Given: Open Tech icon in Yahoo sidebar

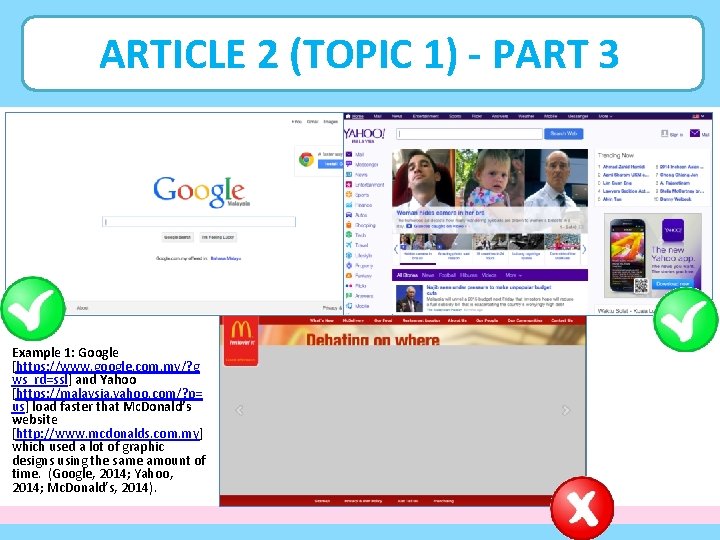Looking at the screenshot, I should pos(349,235).
